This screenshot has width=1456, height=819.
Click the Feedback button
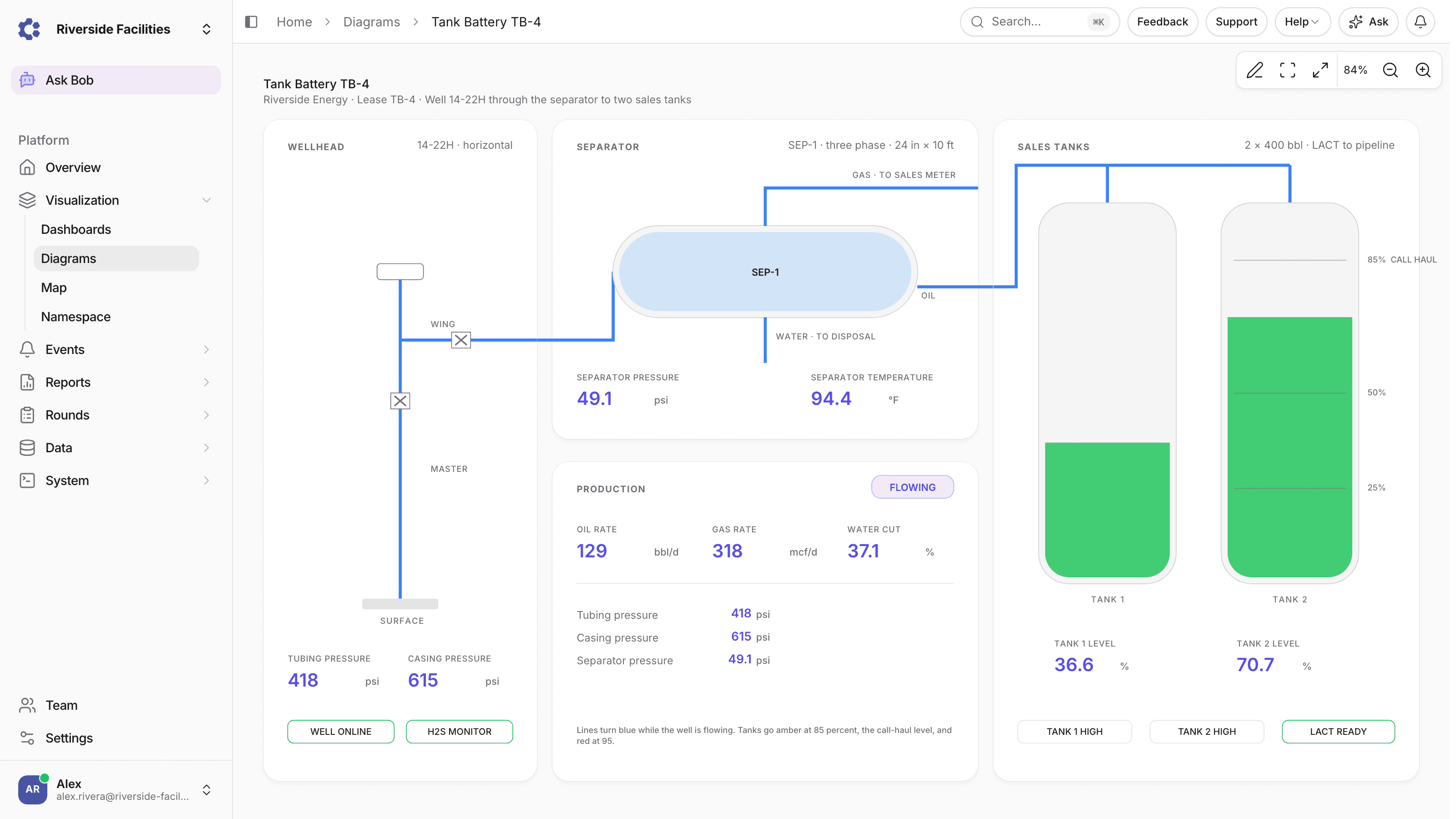tap(1163, 22)
